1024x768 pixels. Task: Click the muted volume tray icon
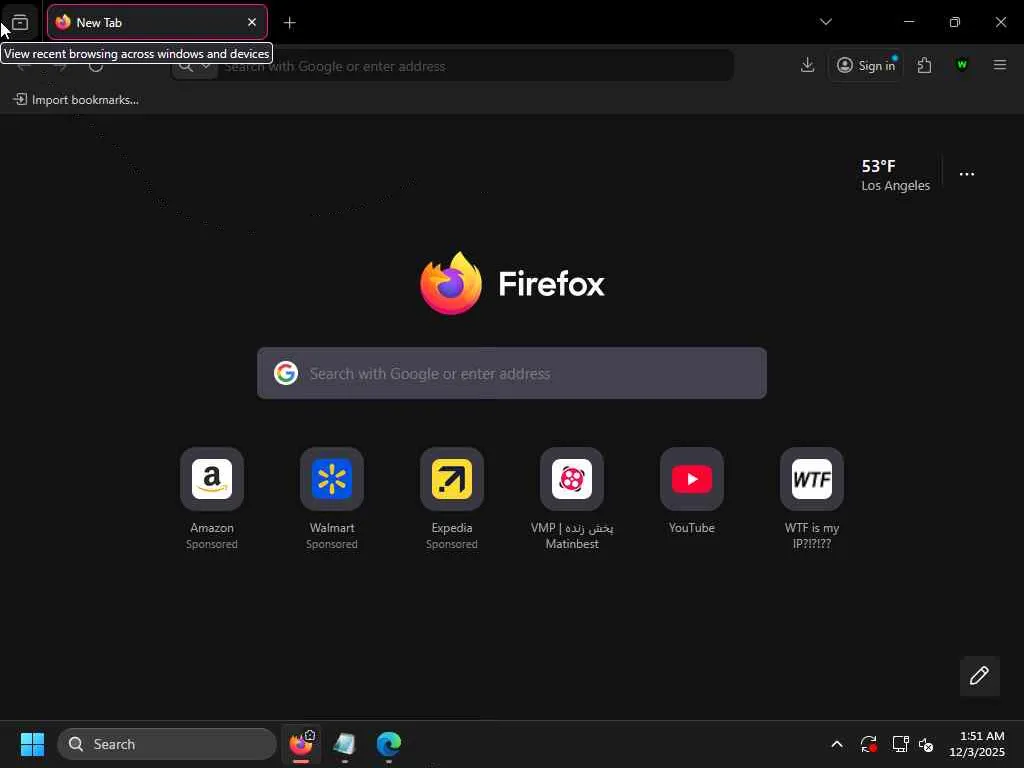coord(926,744)
